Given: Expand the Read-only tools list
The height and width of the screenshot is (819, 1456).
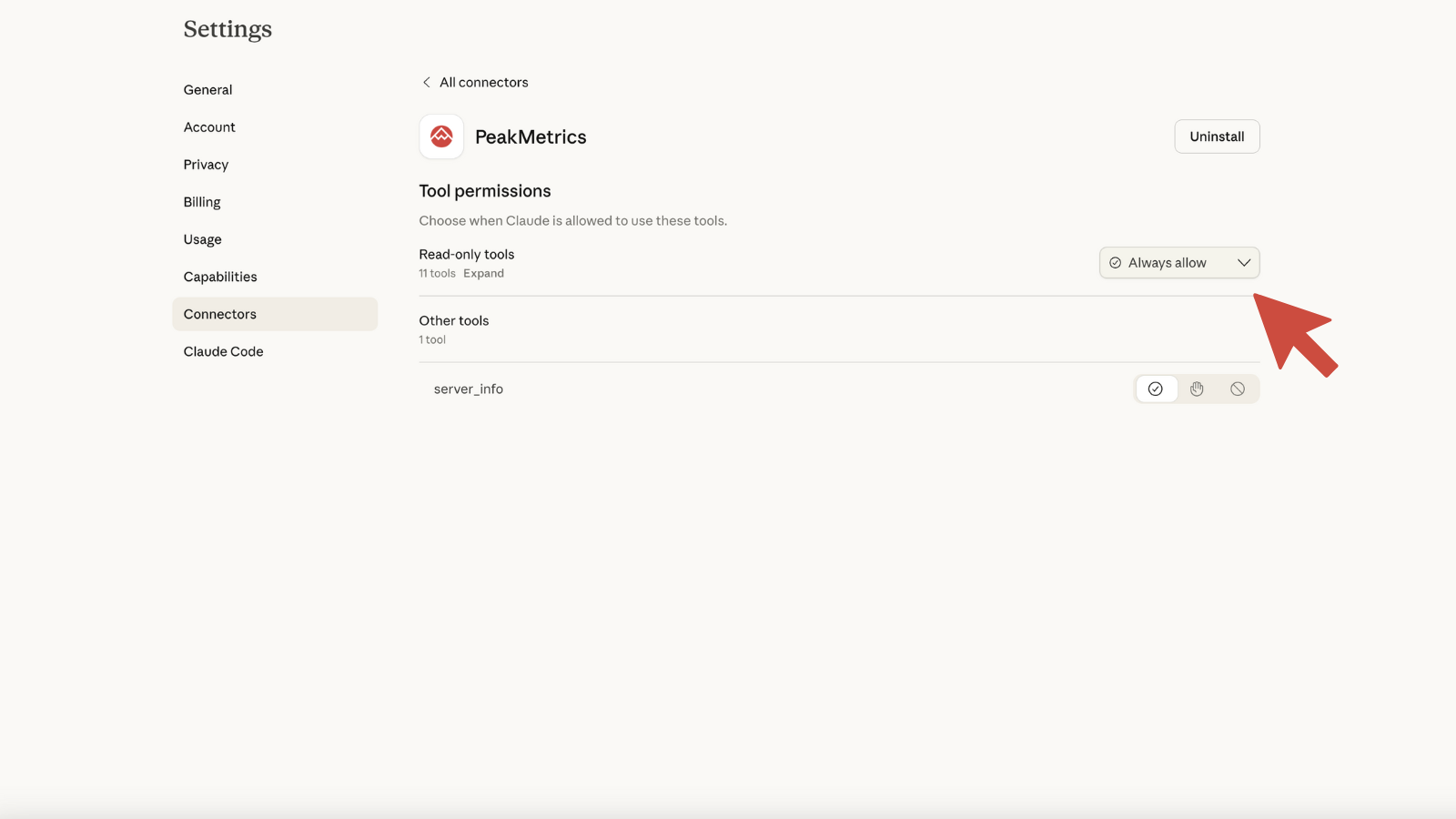Looking at the screenshot, I should pyautogui.click(x=483, y=273).
